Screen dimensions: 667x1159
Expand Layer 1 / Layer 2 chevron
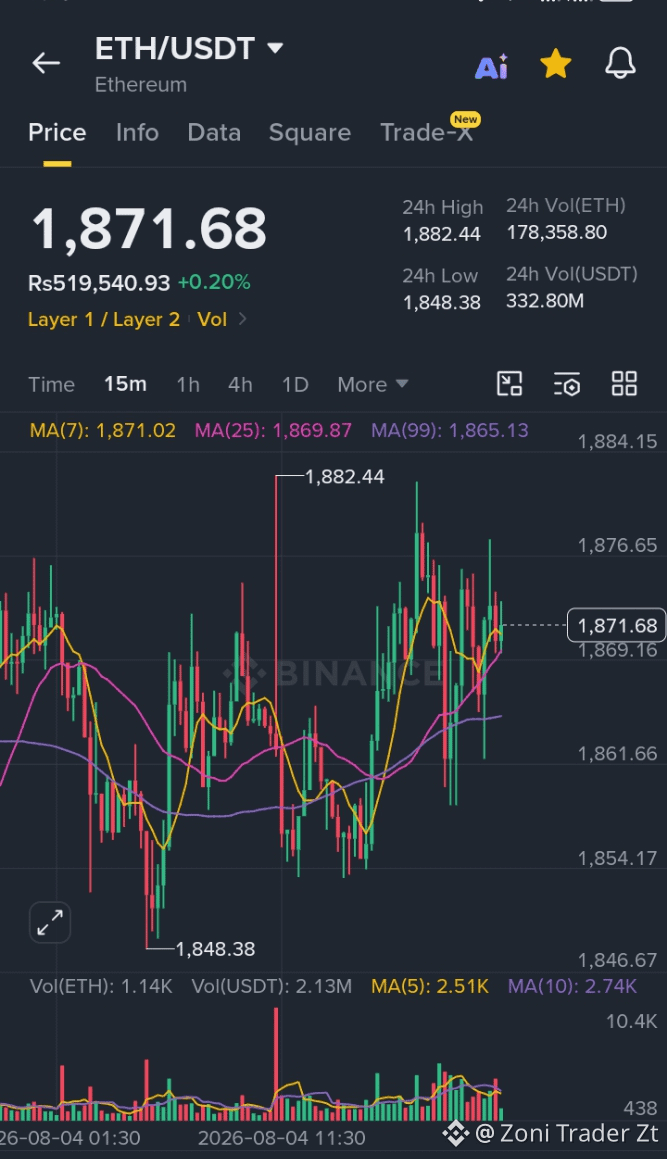[242, 319]
